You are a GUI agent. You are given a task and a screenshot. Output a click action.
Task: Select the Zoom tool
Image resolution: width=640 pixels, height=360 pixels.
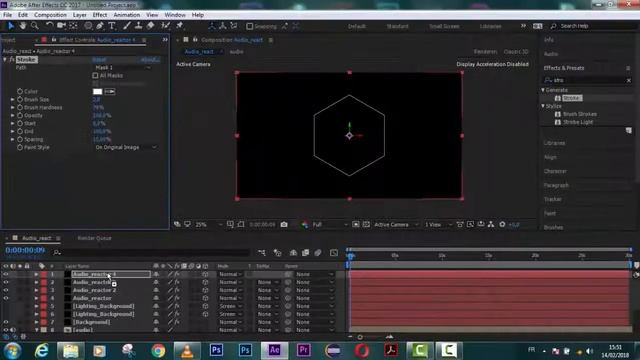point(35,26)
